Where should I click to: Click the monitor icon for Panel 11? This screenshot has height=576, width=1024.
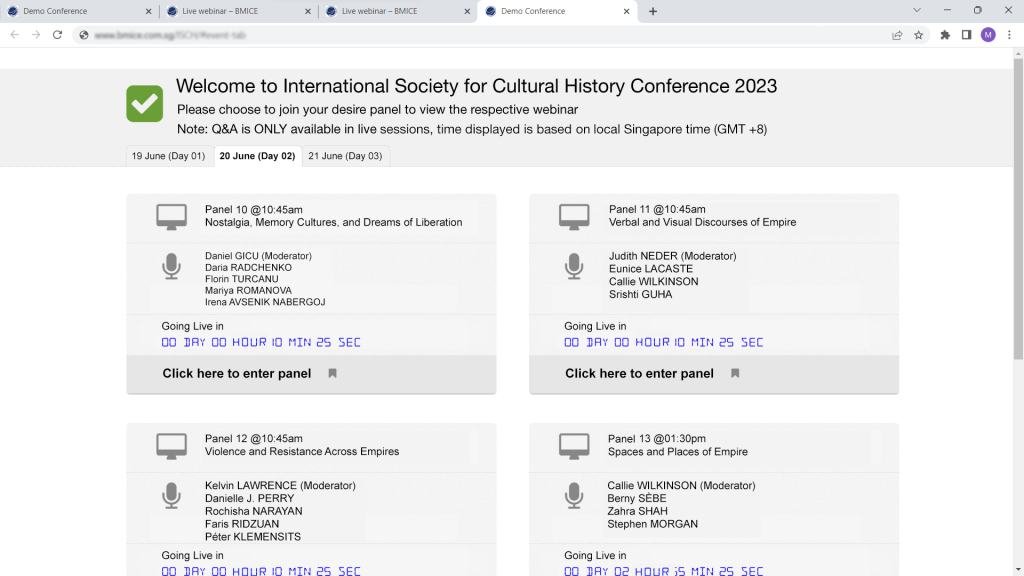[574, 217]
